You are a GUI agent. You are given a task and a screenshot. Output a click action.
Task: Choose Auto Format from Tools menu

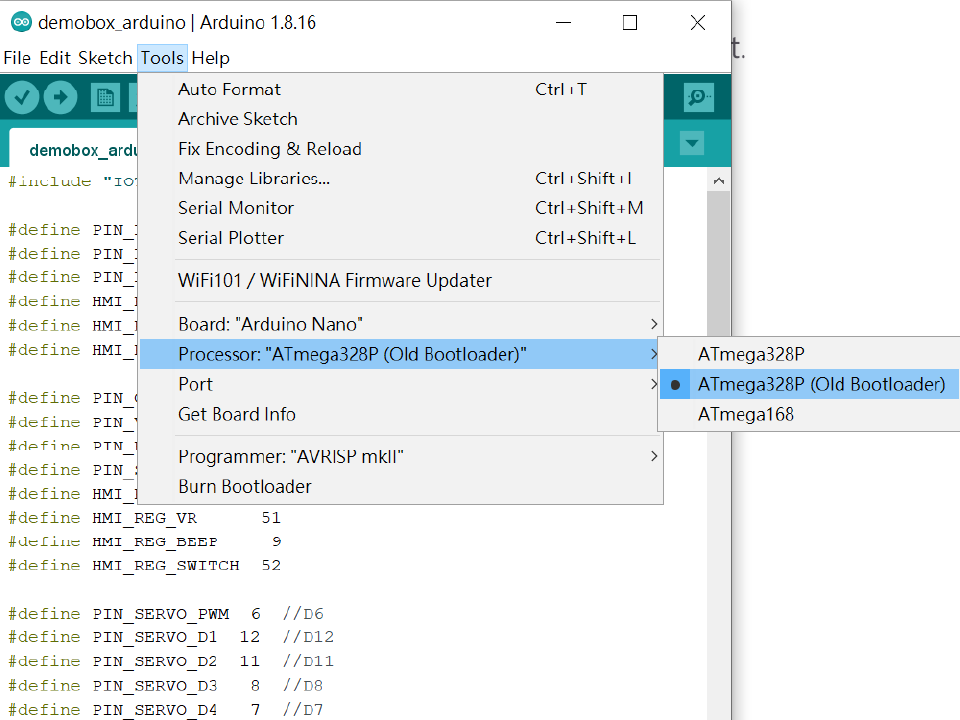(229, 89)
